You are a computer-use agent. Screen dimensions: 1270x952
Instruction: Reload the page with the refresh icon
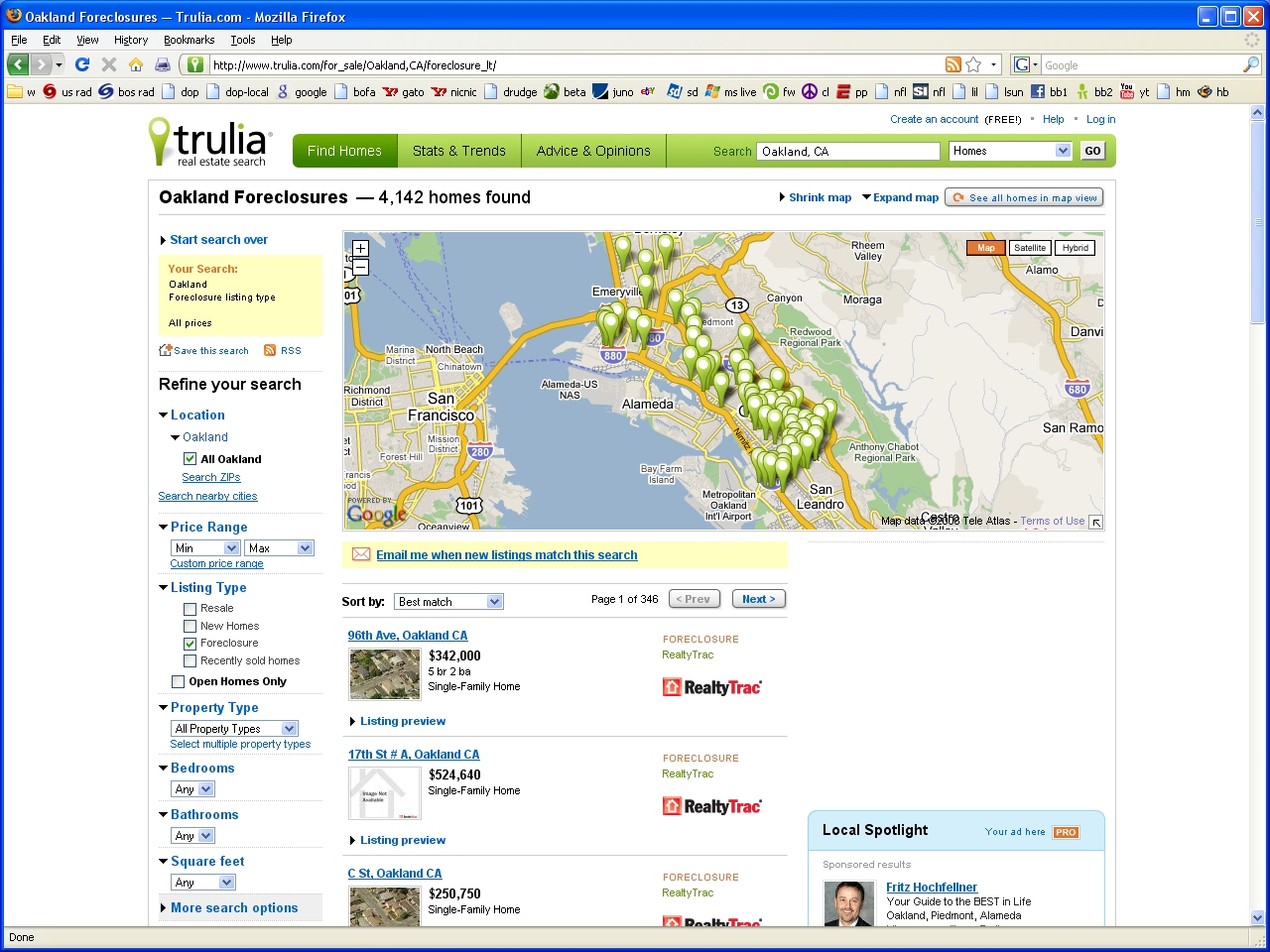(x=82, y=64)
